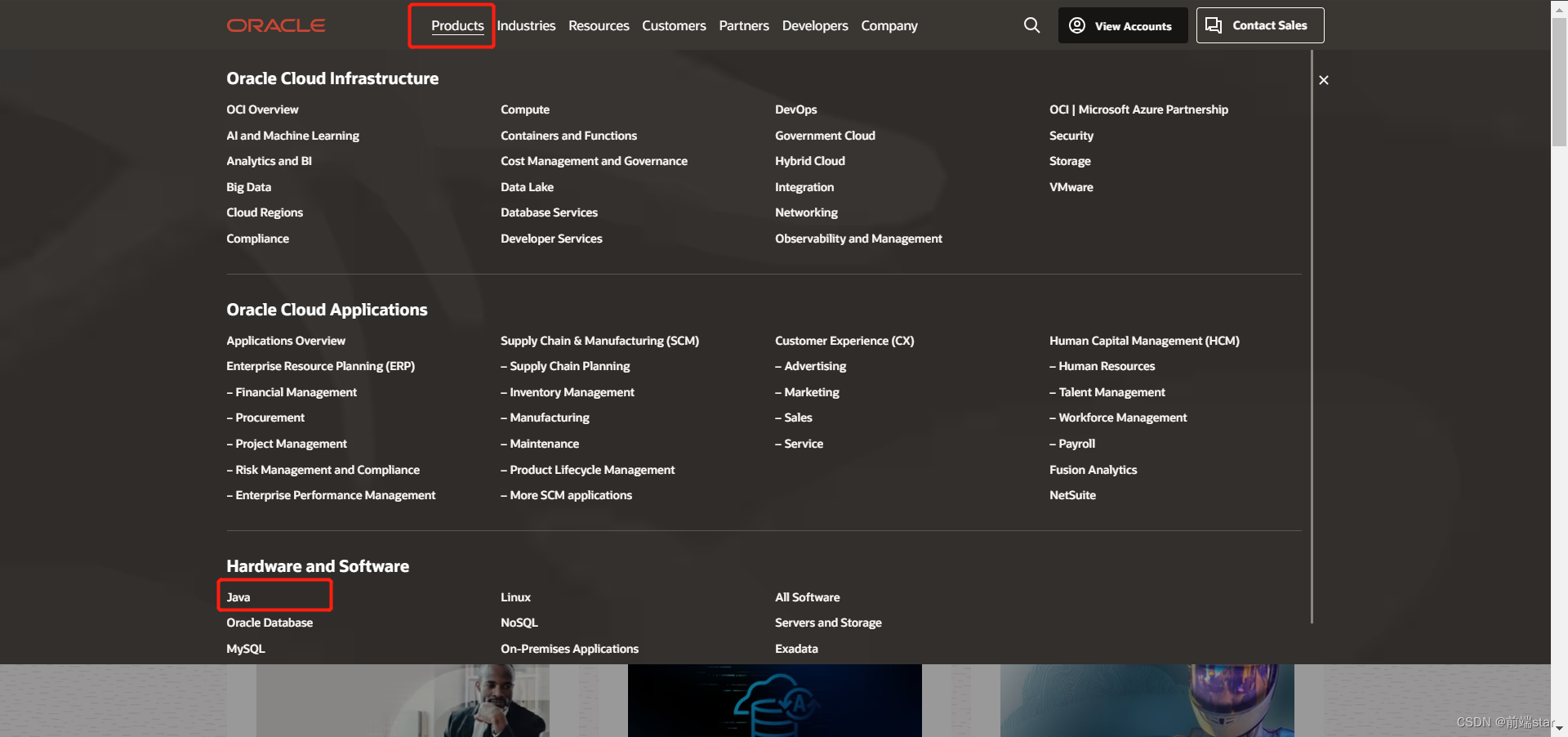Open Developer Services
1568x737 pixels.
coord(551,239)
